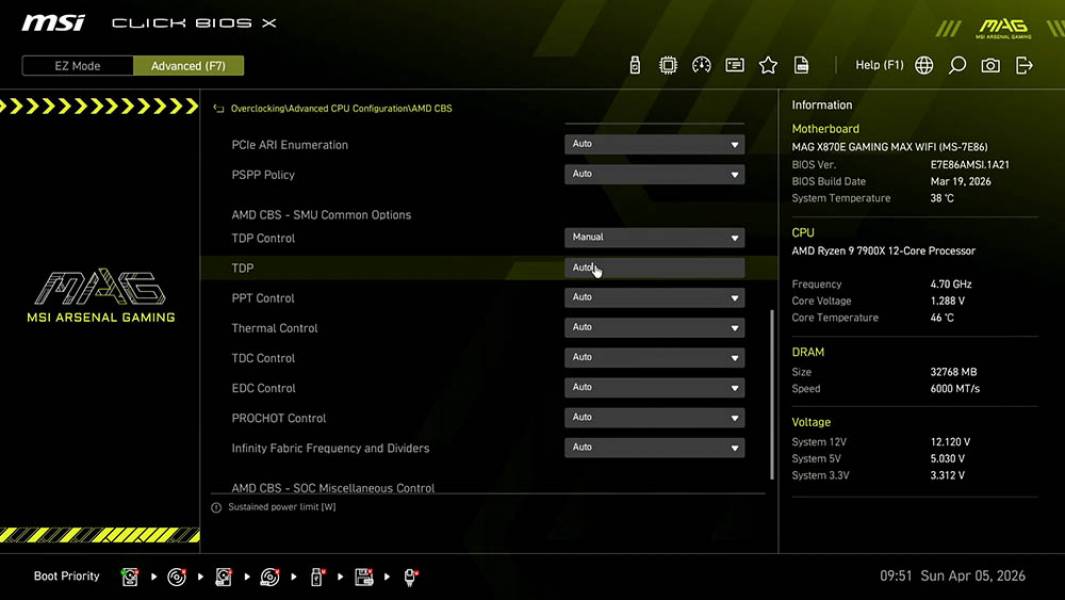Expand the Infinity Fabric Frequency and Dividers dropdown

point(654,447)
